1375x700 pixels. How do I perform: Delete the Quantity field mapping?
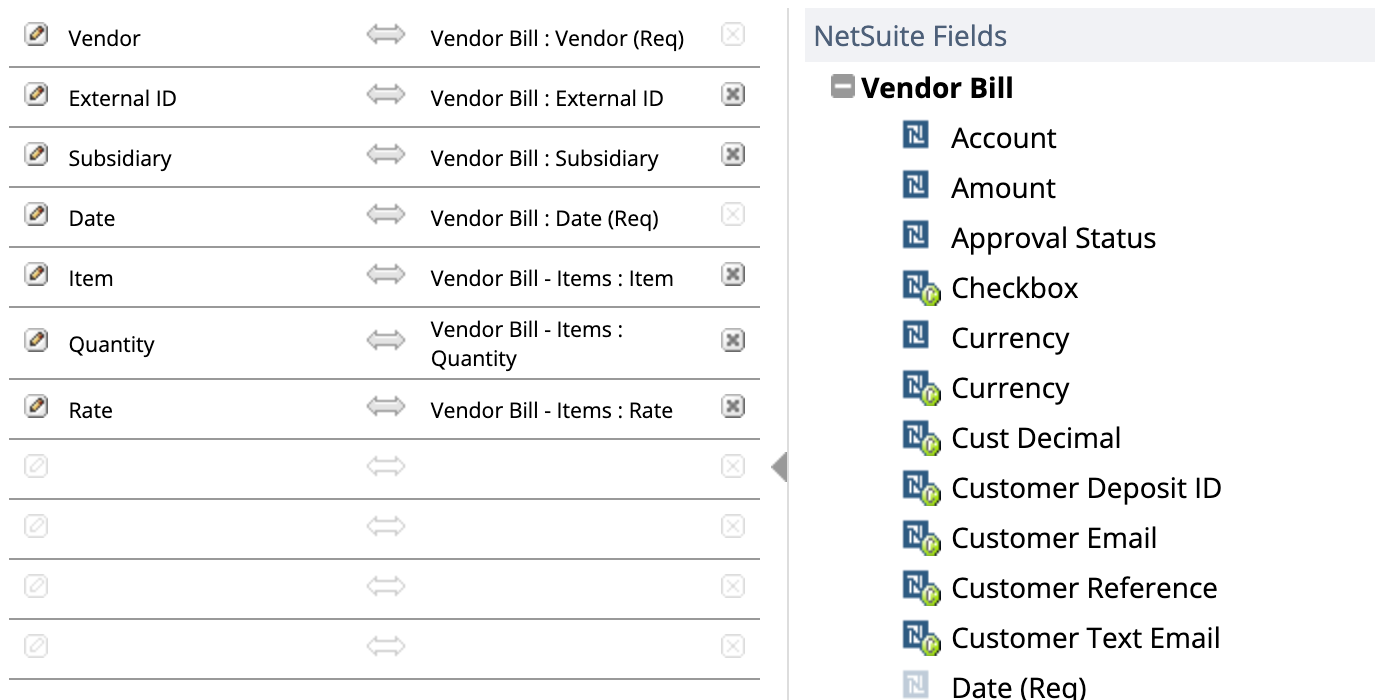[x=733, y=341]
